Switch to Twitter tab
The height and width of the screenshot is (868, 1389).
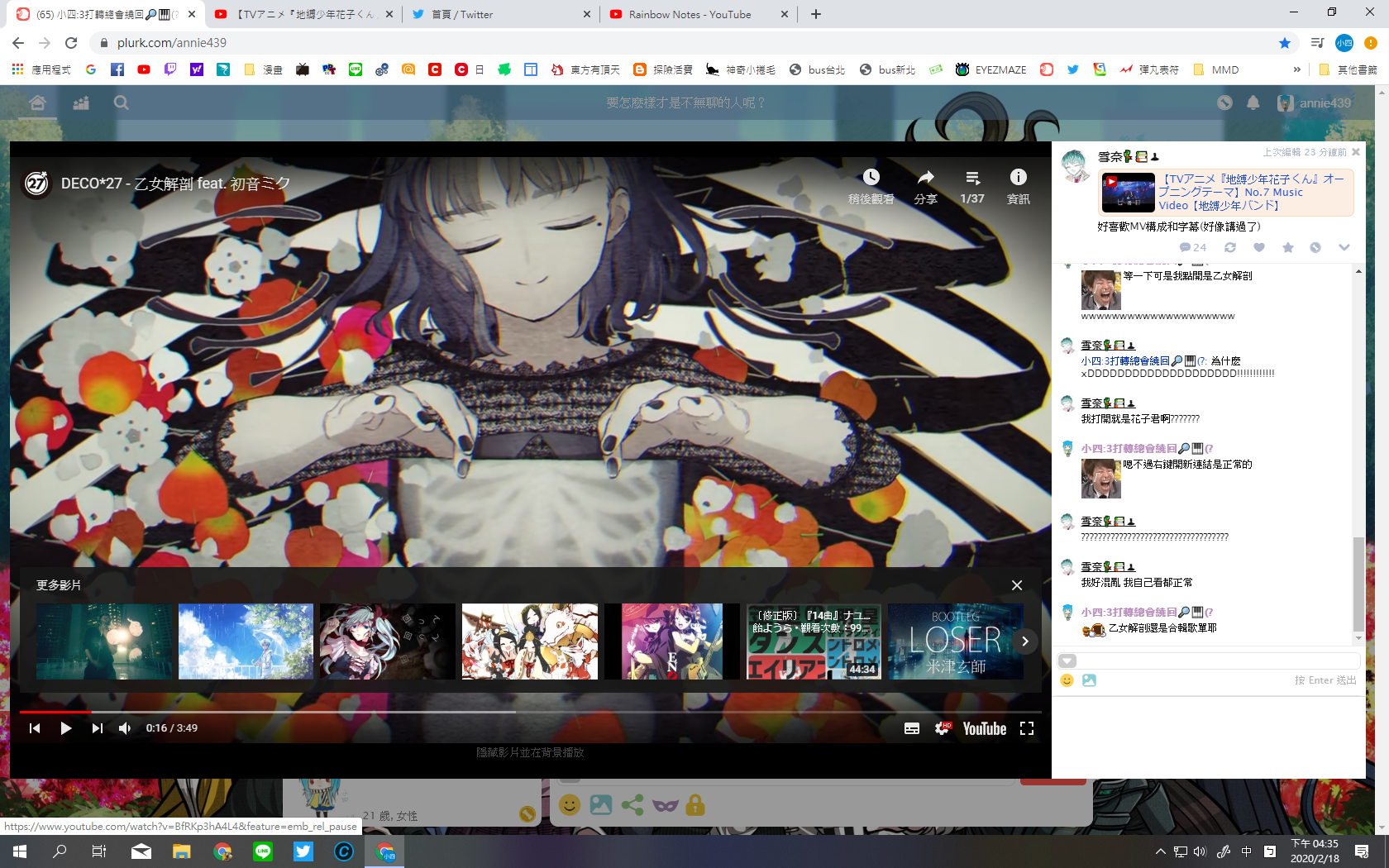[x=500, y=14]
